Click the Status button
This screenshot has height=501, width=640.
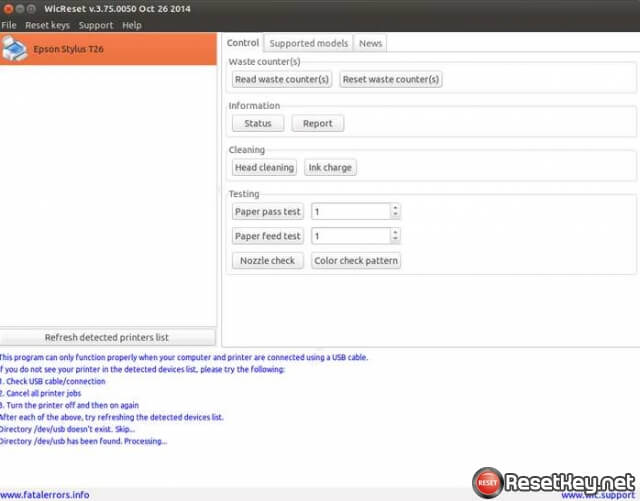tap(258, 123)
